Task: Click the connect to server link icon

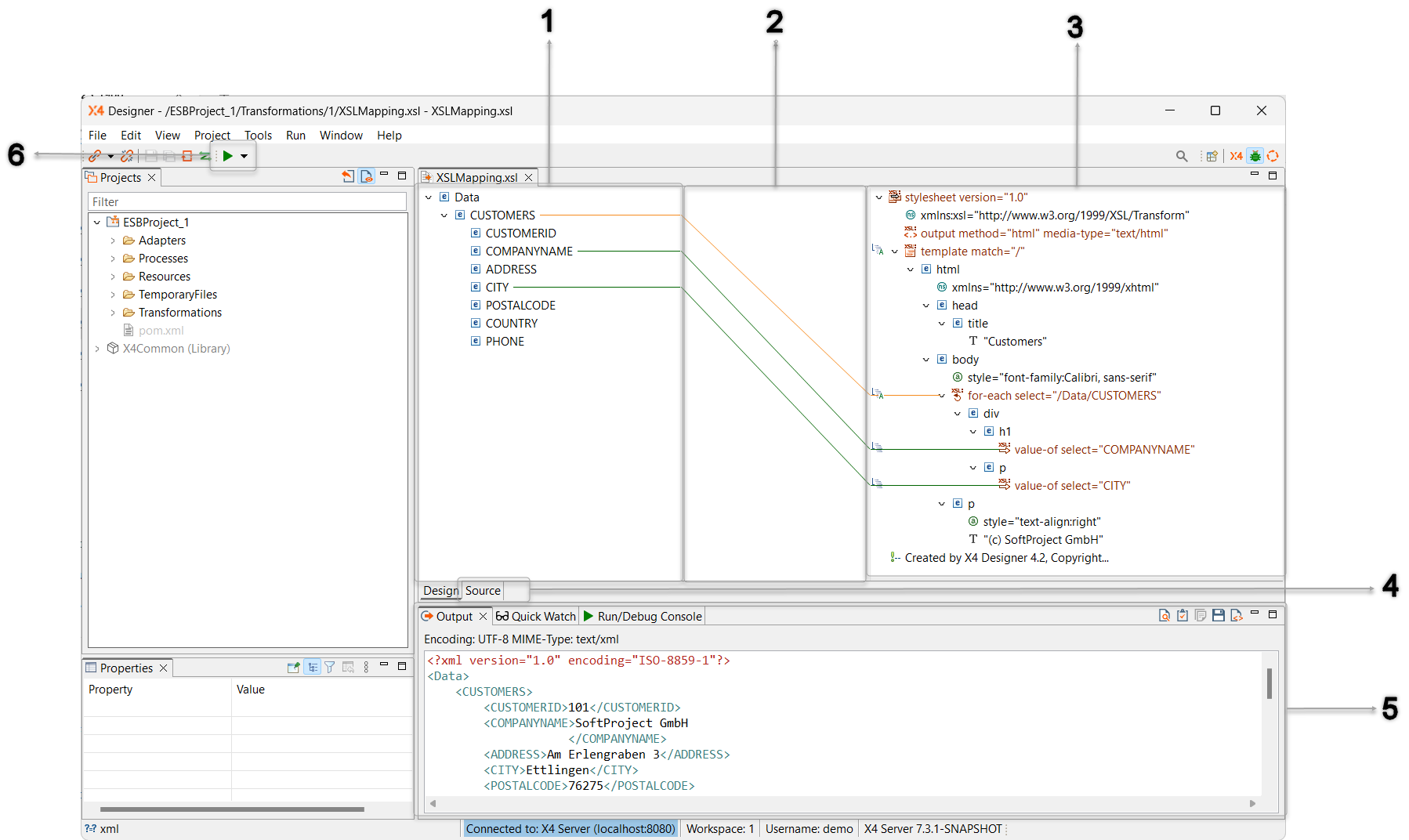Action: pos(95,156)
